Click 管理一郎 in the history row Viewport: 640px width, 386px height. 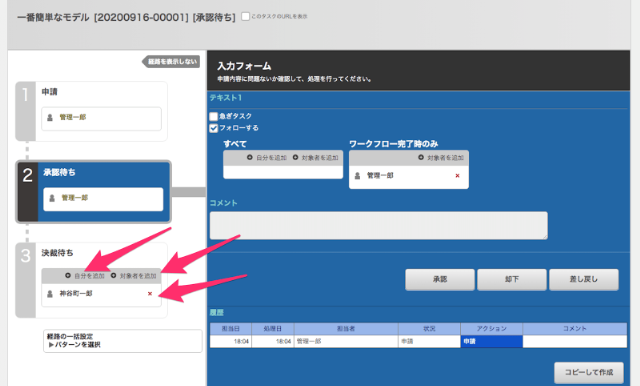309,341
